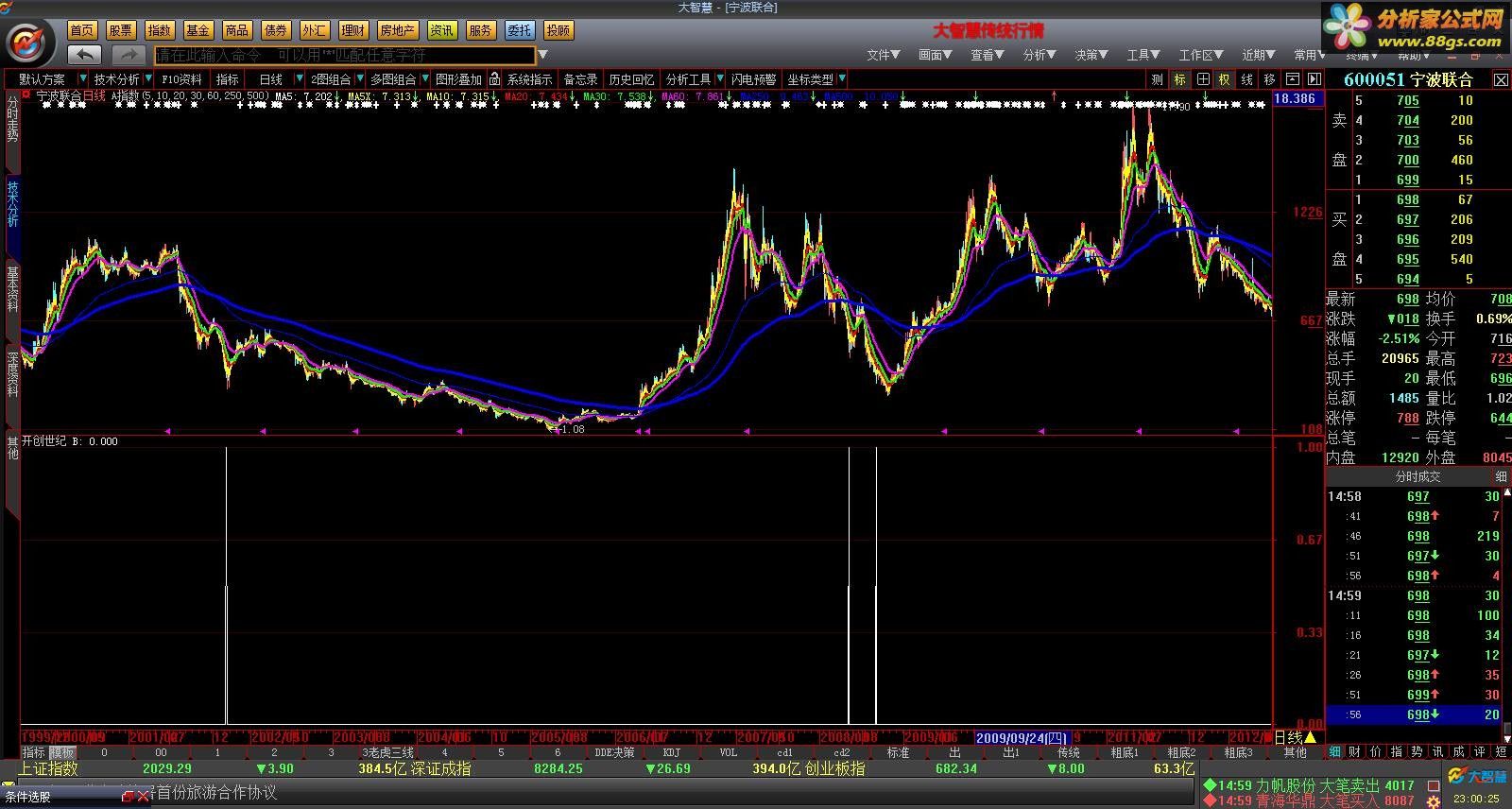The height and width of the screenshot is (809, 1512).
Task: Click the 闪电预警 alert toolbar item
Action: click(754, 79)
